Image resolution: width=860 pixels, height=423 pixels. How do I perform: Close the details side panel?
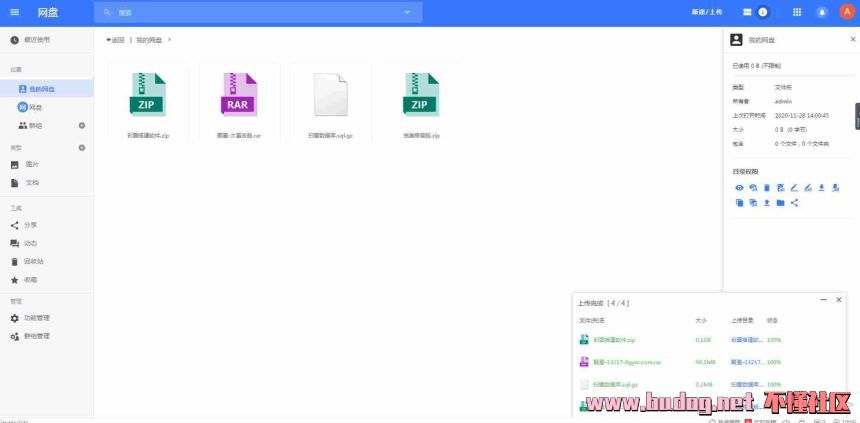pos(853,40)
